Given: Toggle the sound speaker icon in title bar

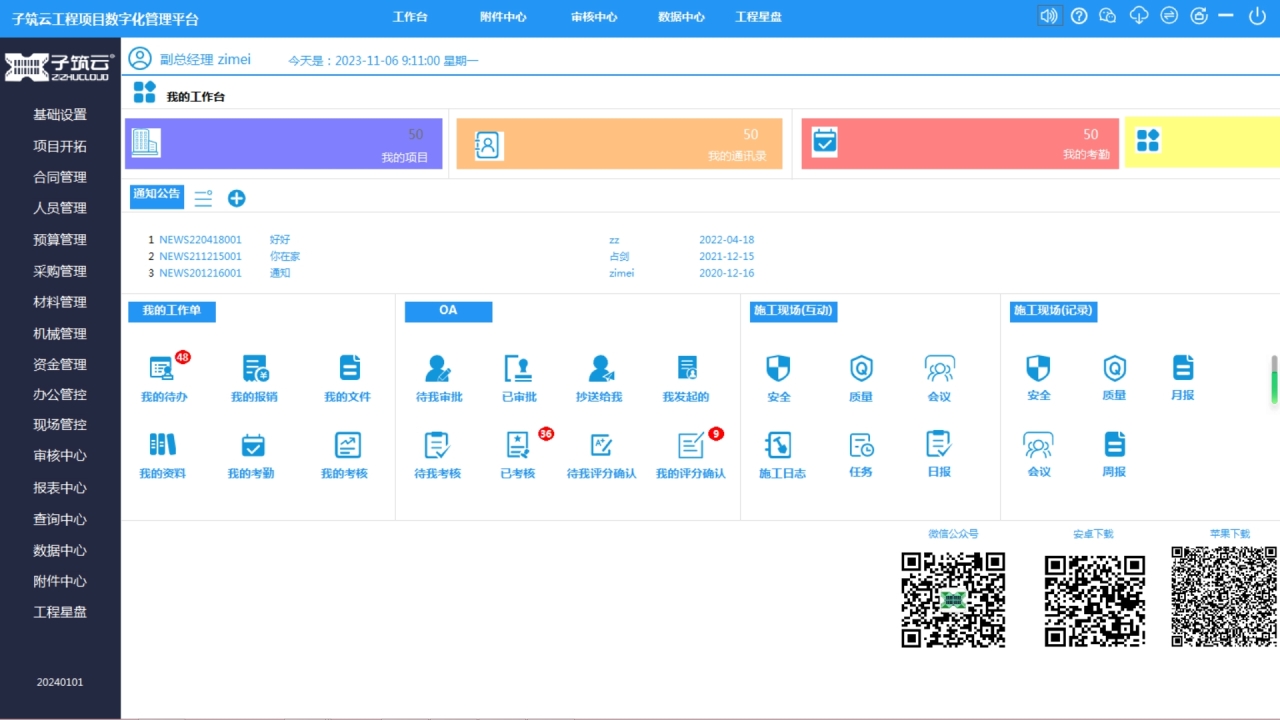Looking at the screenshot, I should tap(1048, 16).
